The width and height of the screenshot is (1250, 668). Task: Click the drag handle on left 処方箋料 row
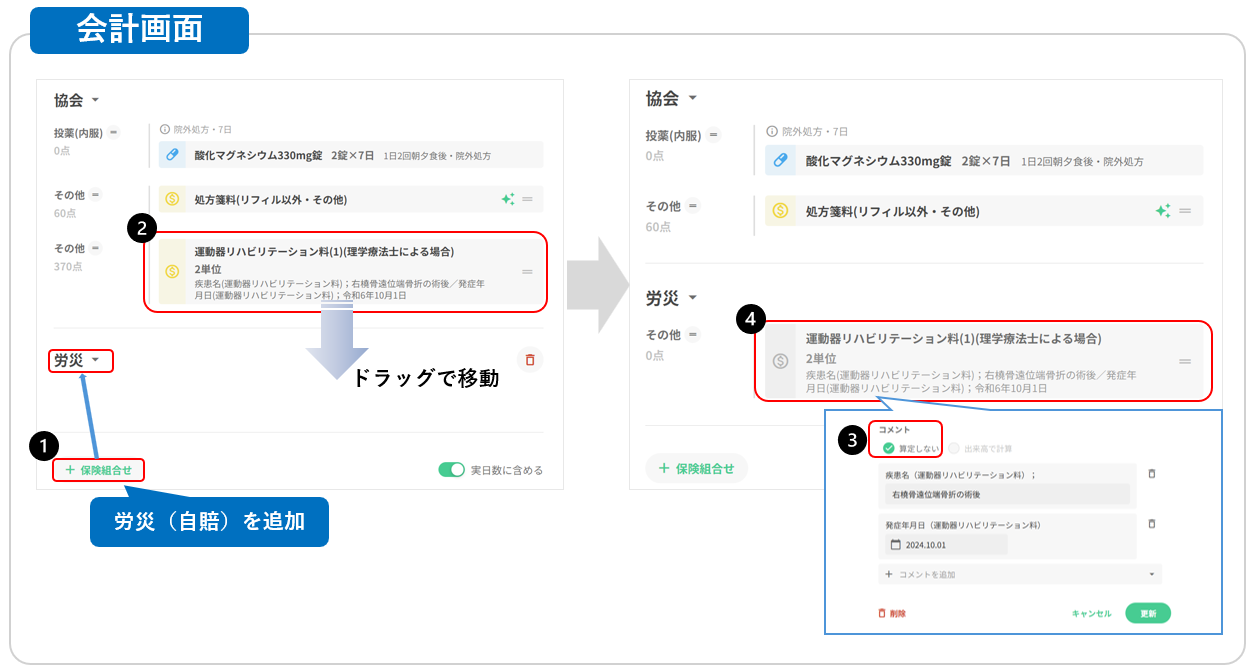(x=528, y=199)
